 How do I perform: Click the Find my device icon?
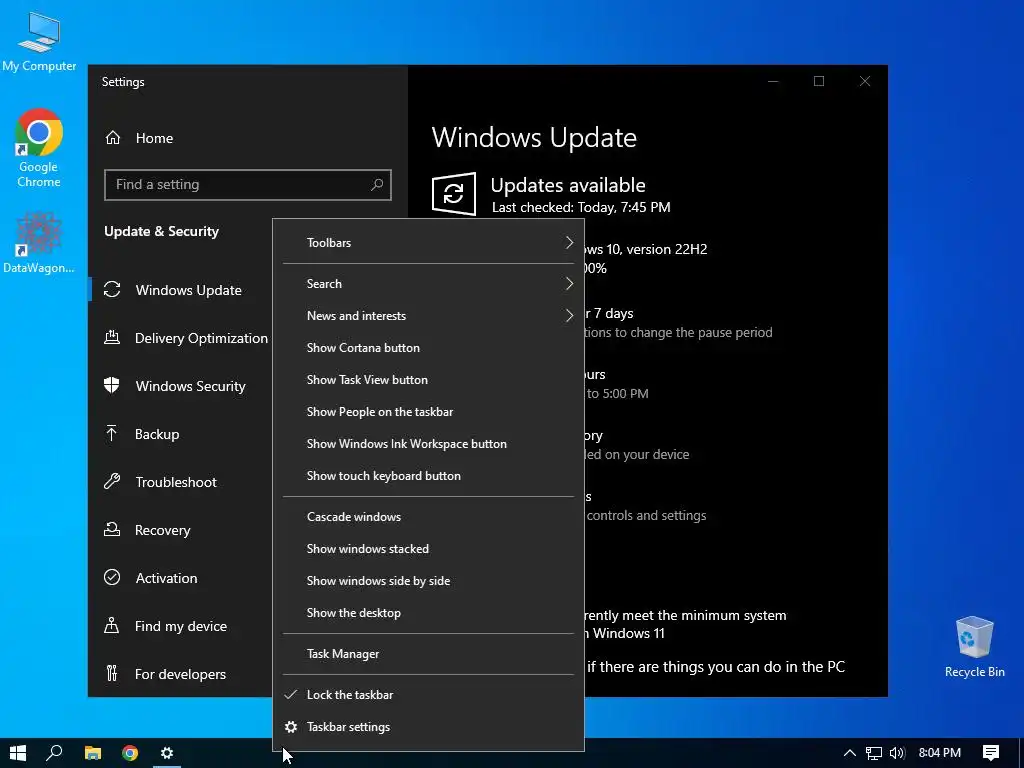click(x=112, y=626)
